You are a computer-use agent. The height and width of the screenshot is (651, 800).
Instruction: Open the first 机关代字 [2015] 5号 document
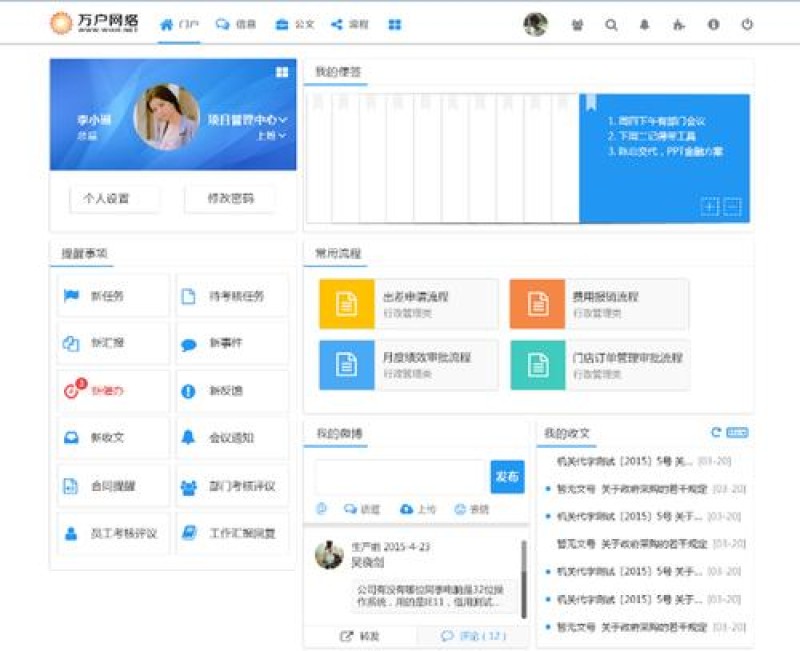pos(644,461)
